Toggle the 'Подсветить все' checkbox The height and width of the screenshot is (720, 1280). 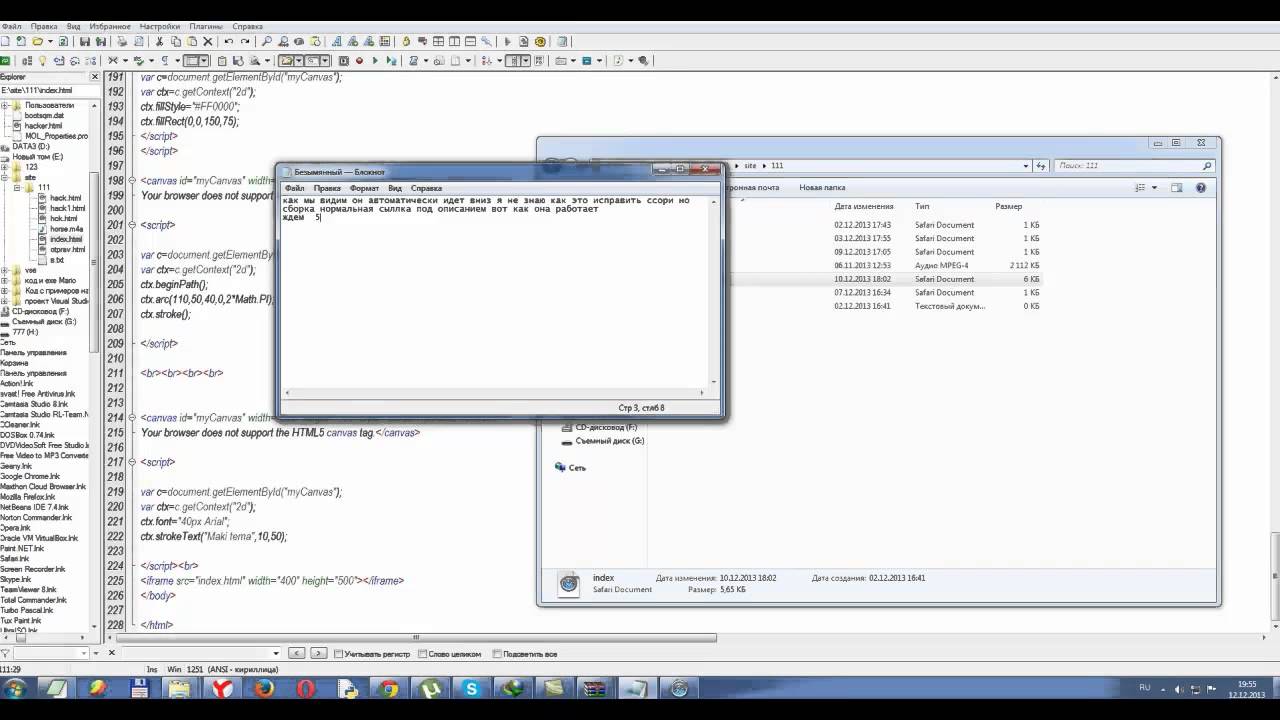[497, 654]
